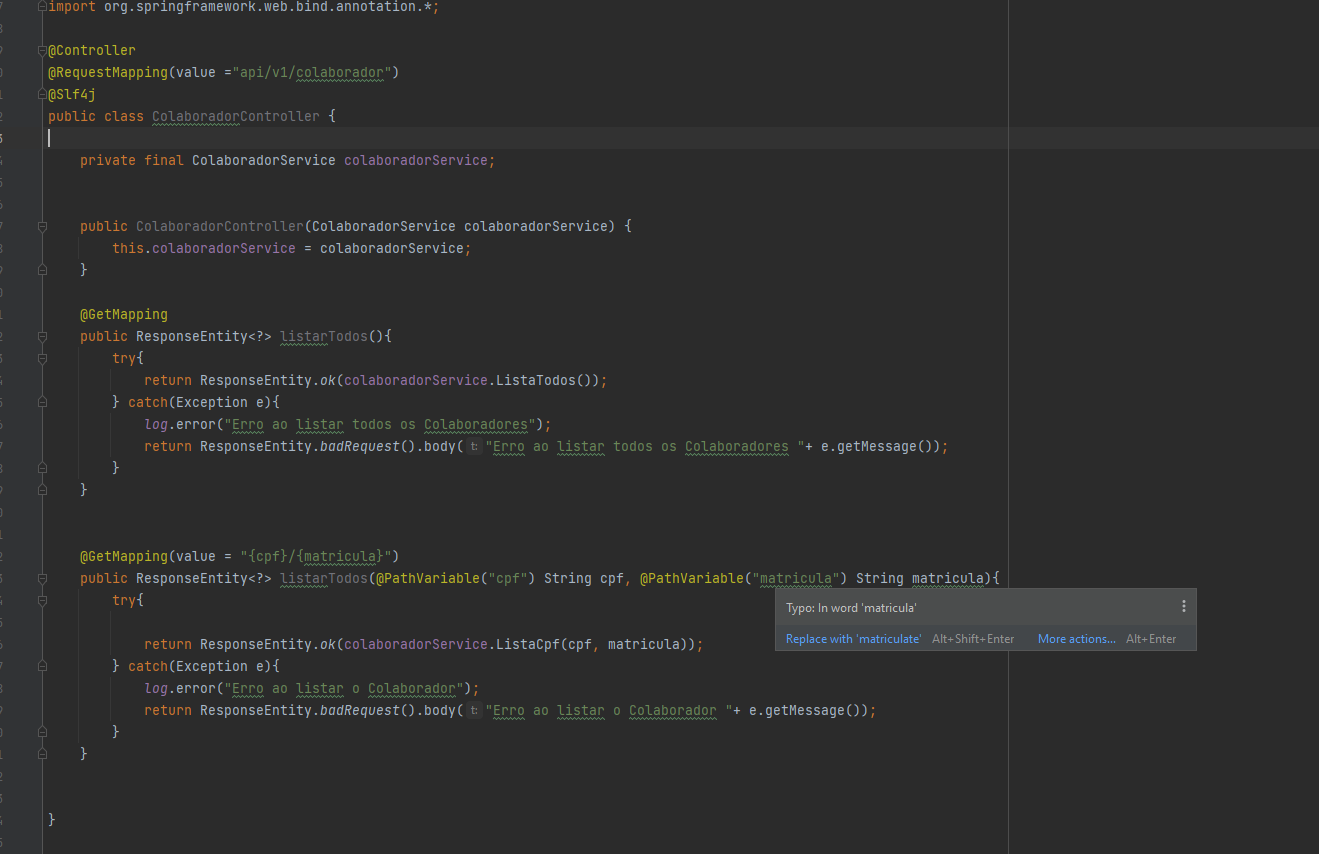
Task: Fold the try block containing ListaCpf call
Action: (x=42, y=600)
